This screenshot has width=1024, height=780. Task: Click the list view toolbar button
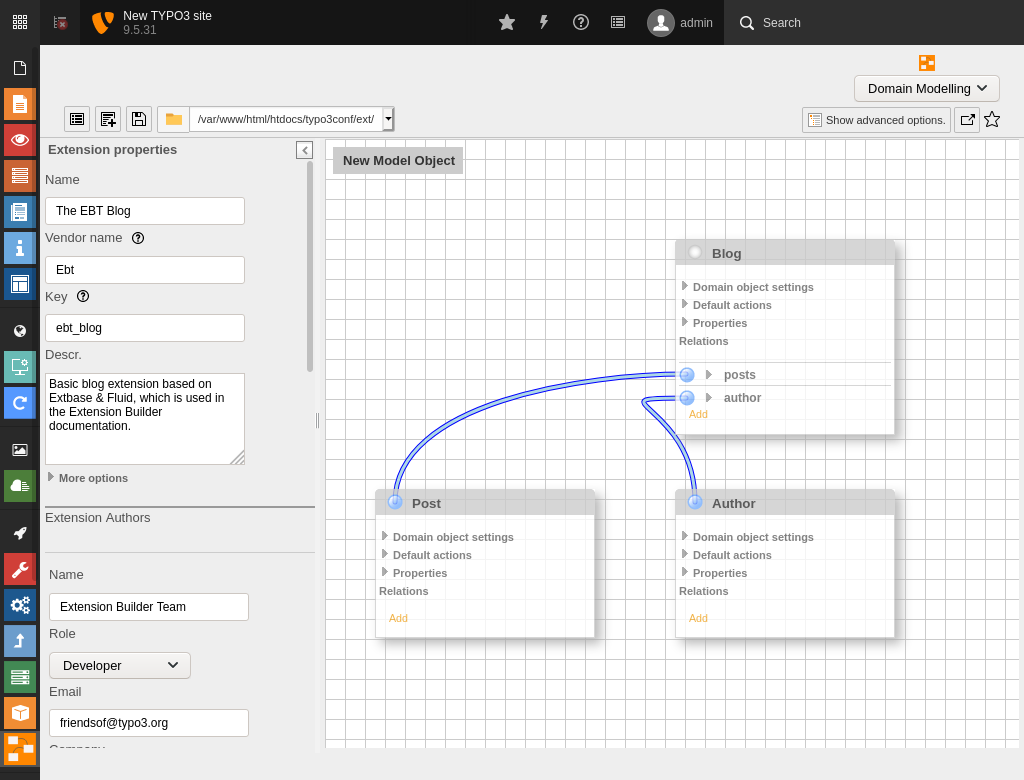(x=77, y=119)
